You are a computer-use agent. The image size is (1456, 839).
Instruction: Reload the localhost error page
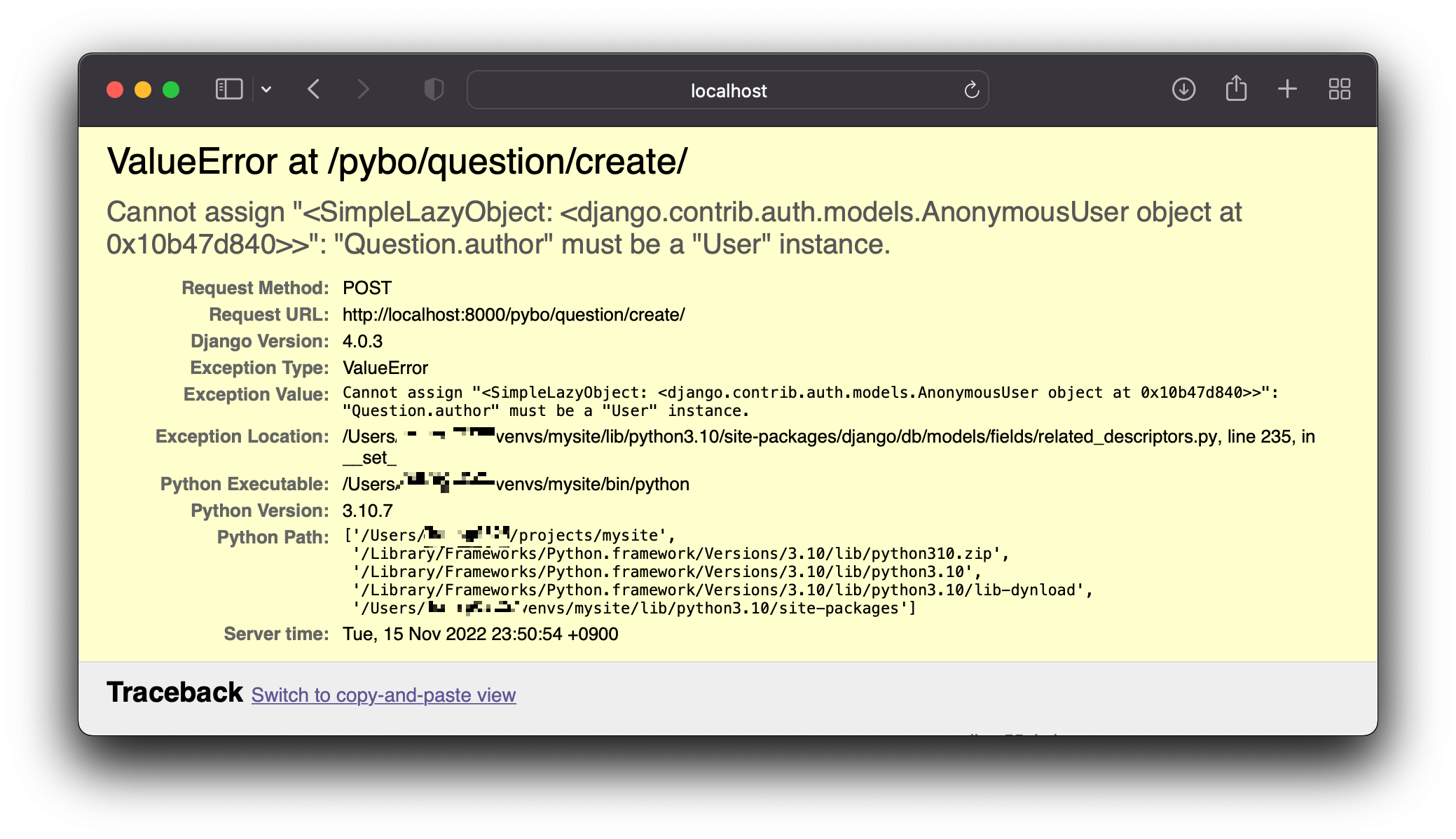(x=971, y=90)
